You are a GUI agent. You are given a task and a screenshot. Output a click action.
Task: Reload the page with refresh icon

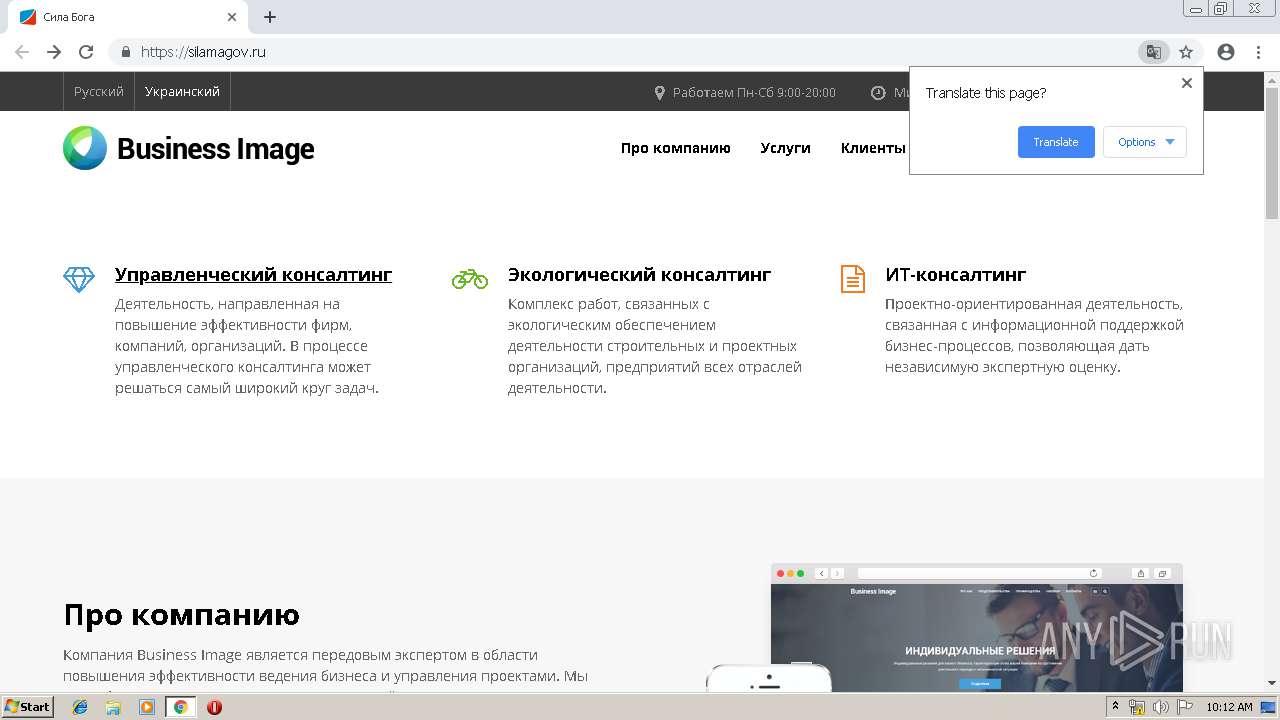[86, 52]
